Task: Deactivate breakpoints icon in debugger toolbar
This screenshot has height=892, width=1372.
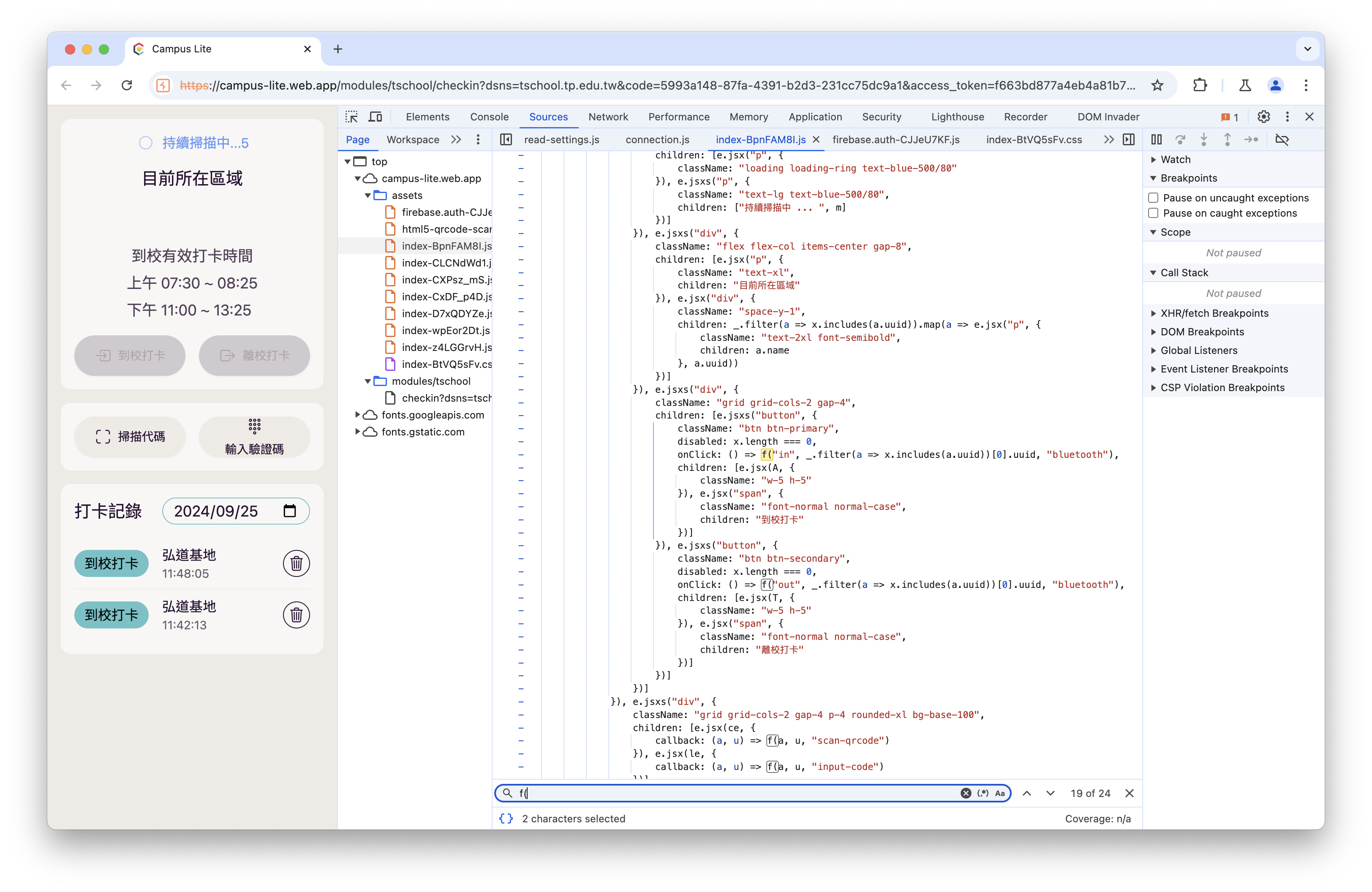Action: click(1282, 139)
